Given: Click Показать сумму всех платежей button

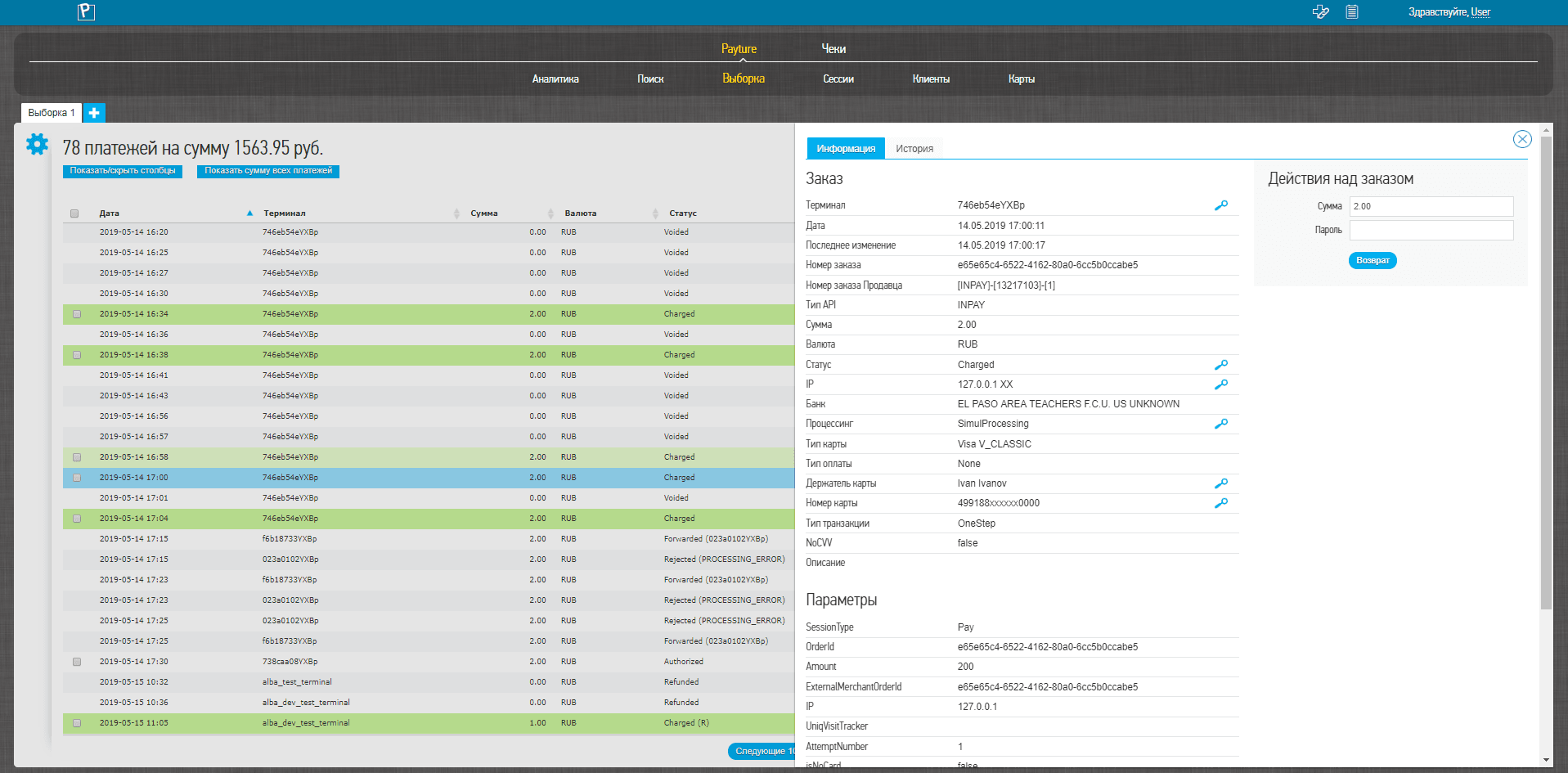Looking at the screenshot, I should (268, 171).
